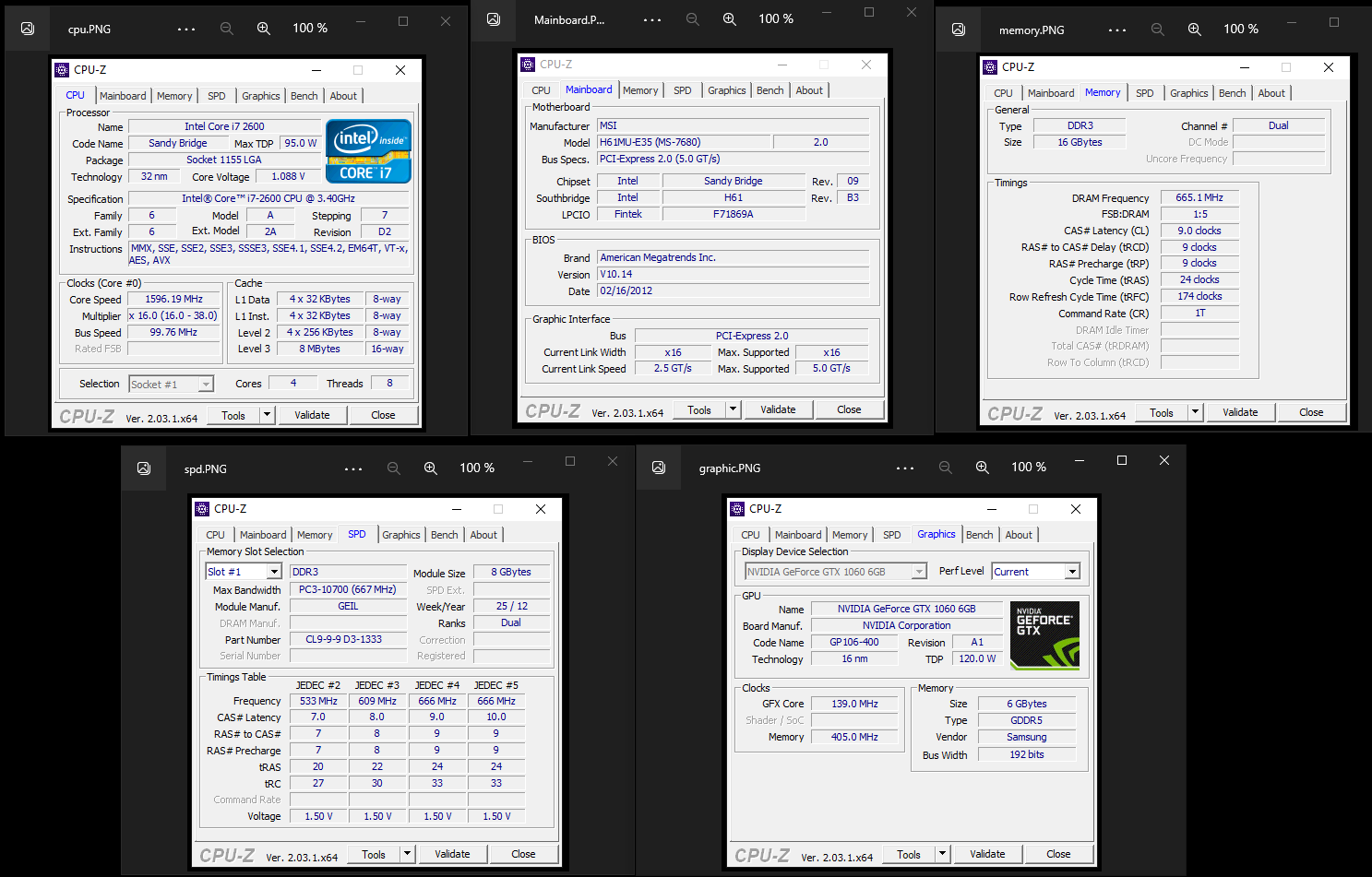This screenshot has width=1372, height=877.
Task: Click the photo icon in memory.PNG viewer title bar
Action: [959, 30]
